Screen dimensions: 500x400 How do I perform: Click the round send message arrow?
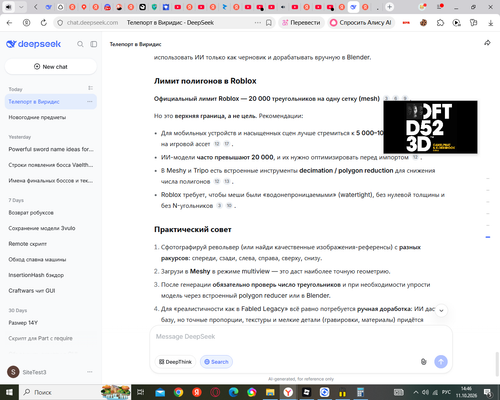(441, 362)
